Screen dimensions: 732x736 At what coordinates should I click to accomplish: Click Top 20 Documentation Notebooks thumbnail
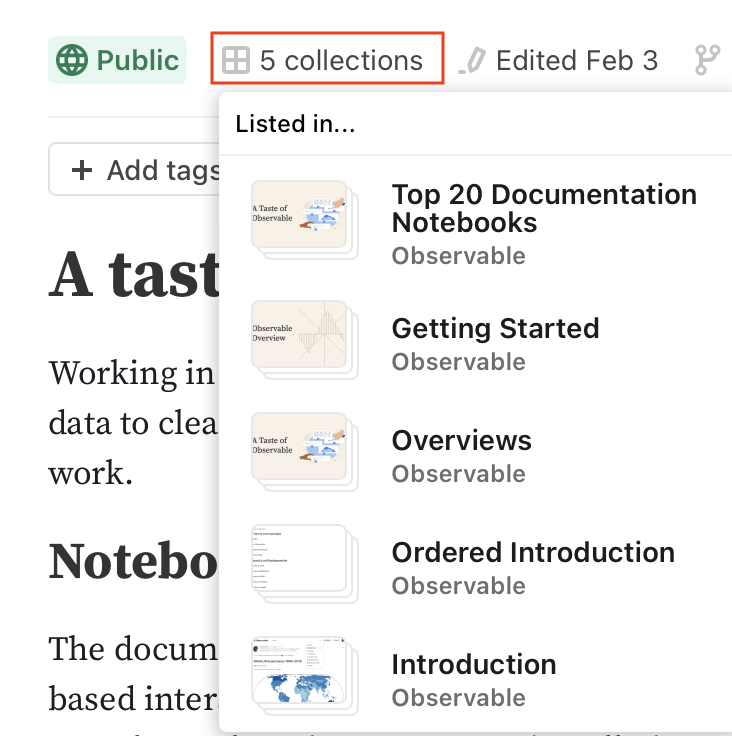305,219
